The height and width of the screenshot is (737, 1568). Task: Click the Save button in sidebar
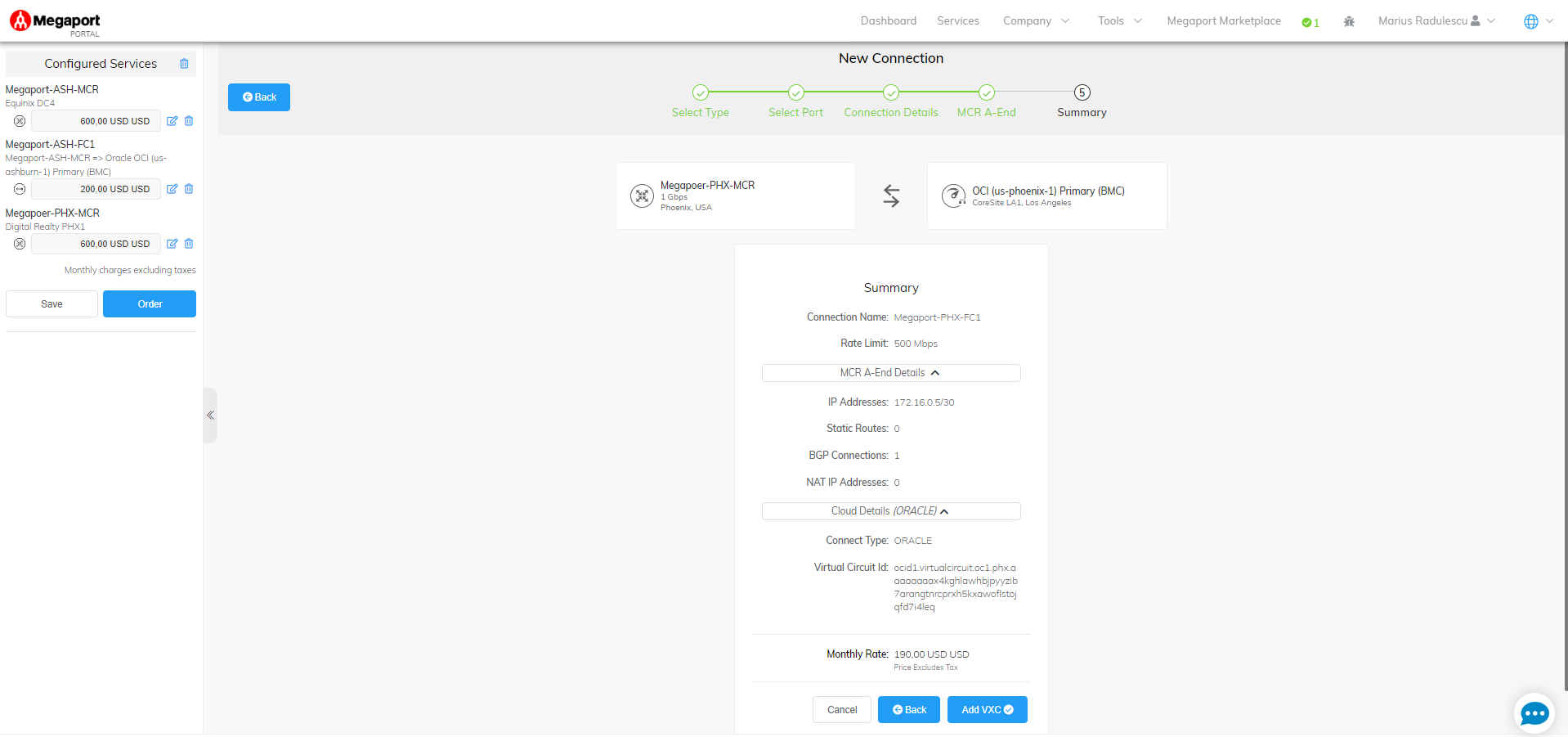pos(52,304)
